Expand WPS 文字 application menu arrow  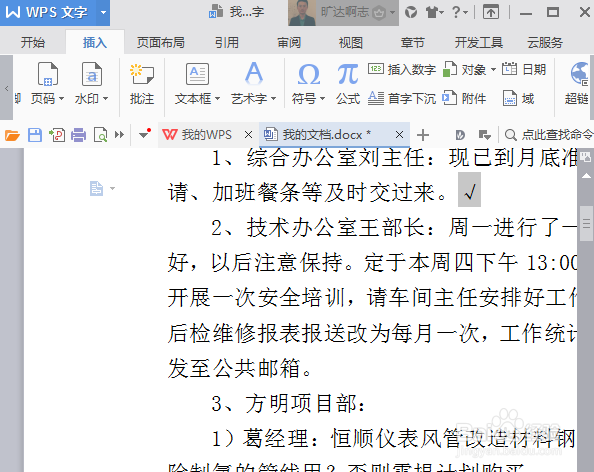103,13
